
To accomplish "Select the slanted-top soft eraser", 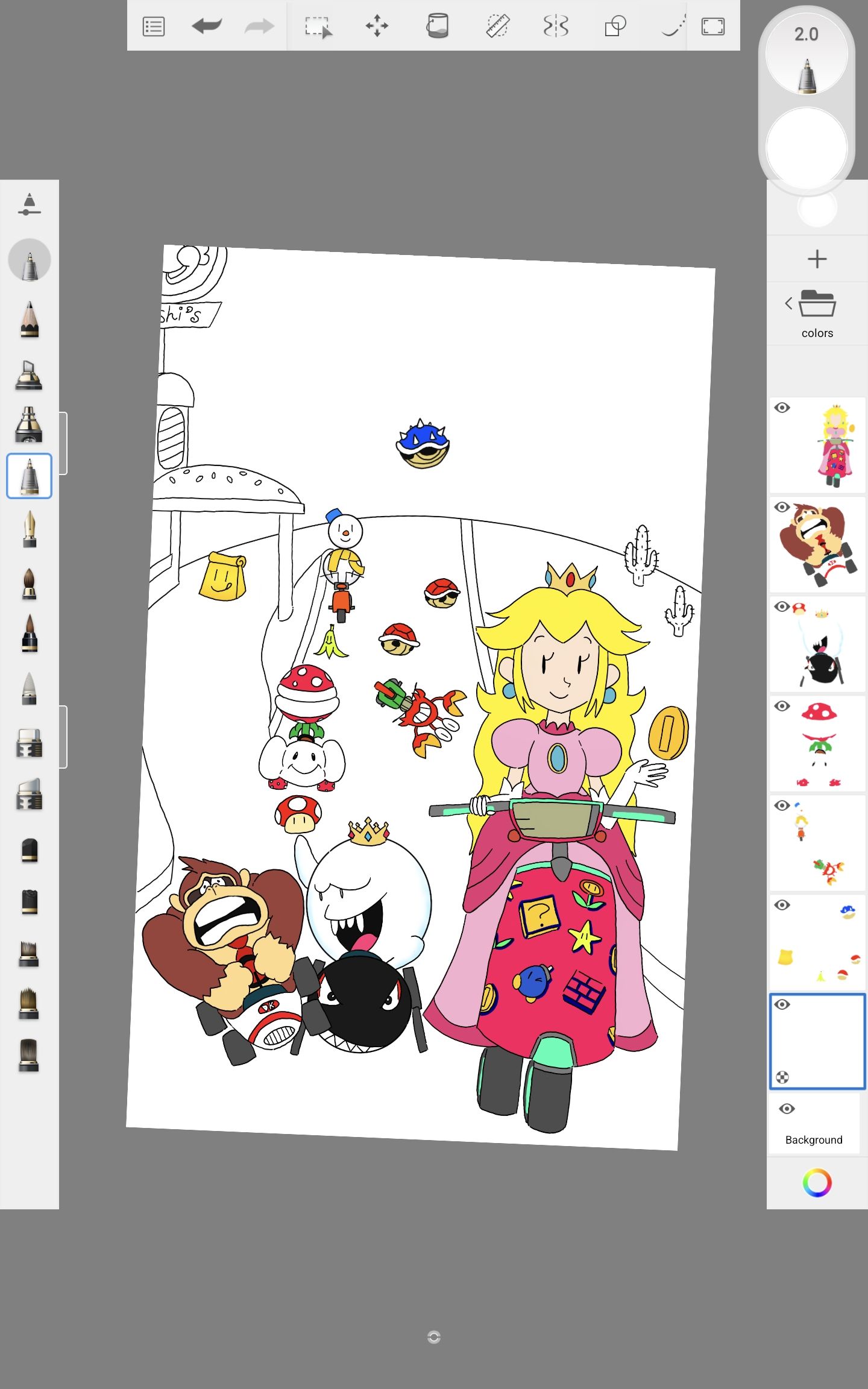I will click(30, 794).
